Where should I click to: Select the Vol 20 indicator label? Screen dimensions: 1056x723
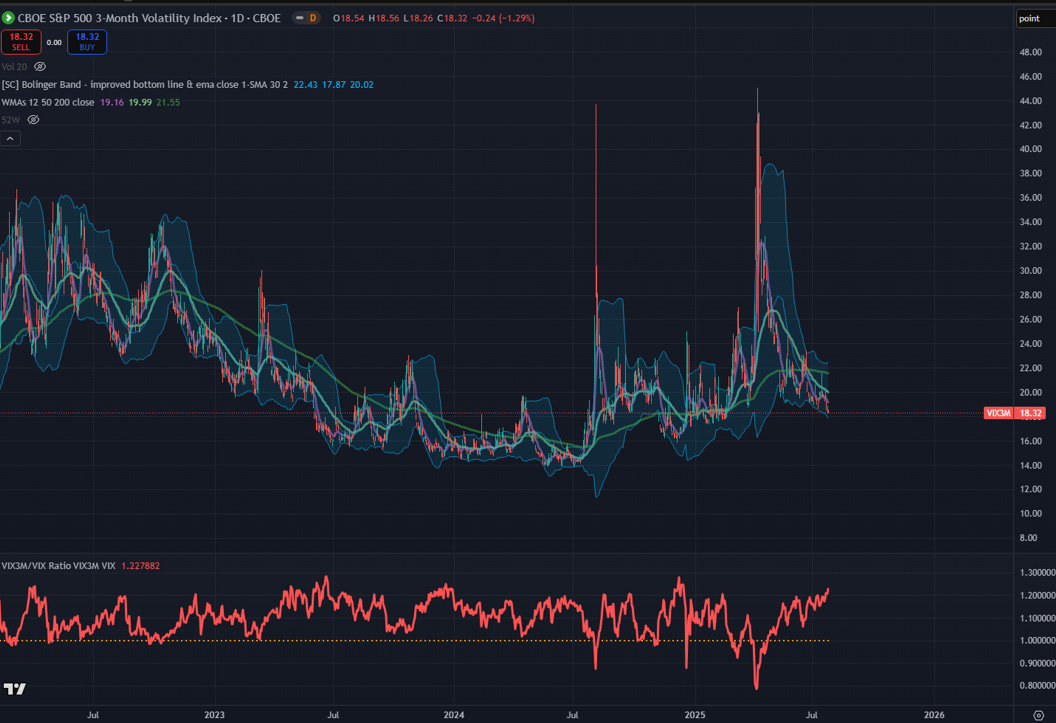[x=14, y=67]
